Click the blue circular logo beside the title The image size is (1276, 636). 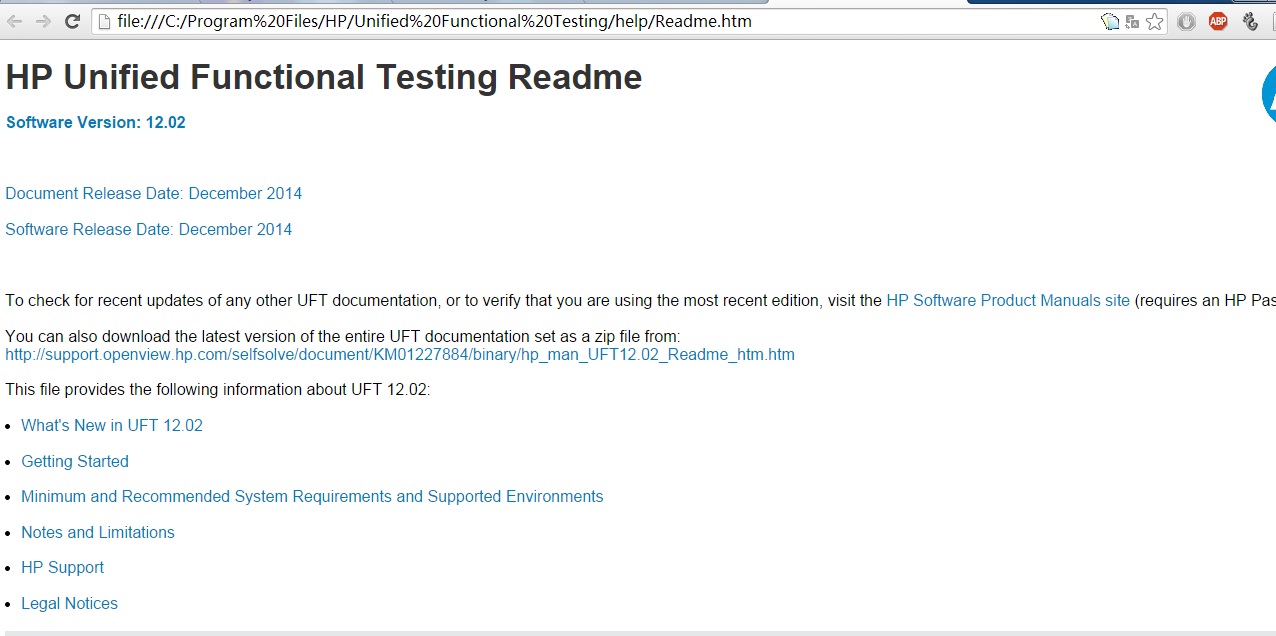point(1268,94)
